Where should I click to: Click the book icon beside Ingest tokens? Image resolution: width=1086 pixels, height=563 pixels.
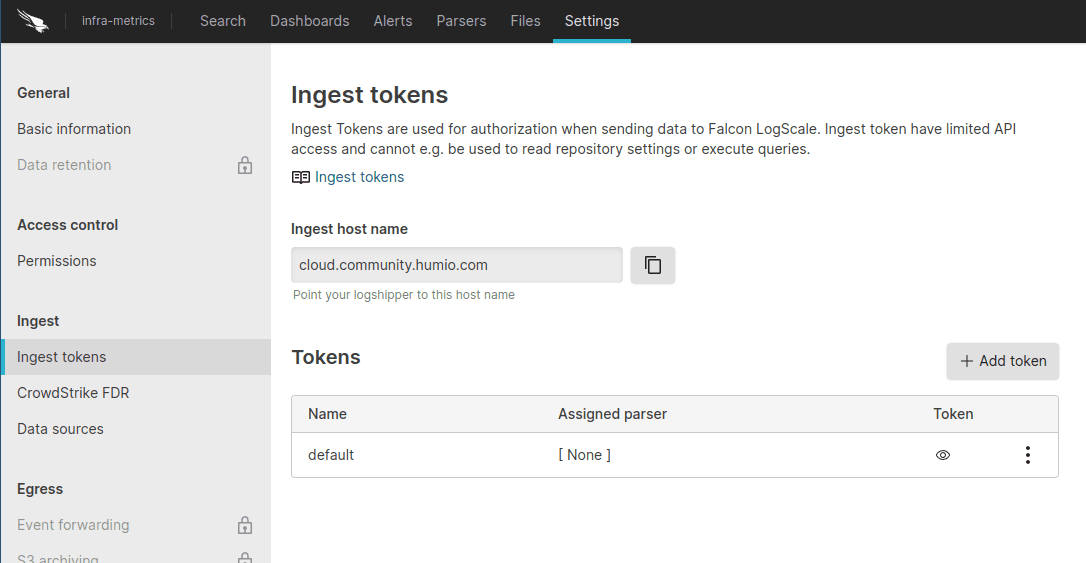coord(300,177)
